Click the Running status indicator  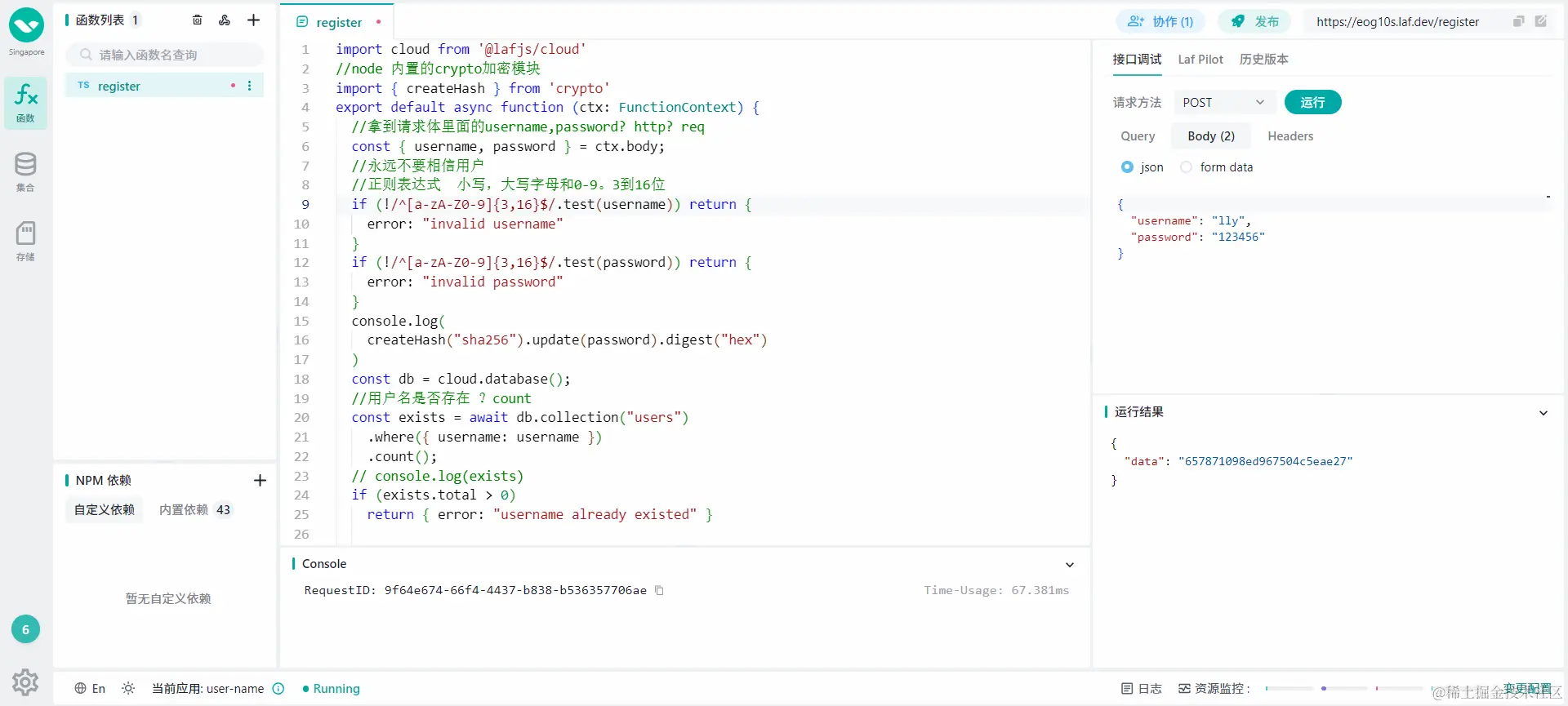331,688
